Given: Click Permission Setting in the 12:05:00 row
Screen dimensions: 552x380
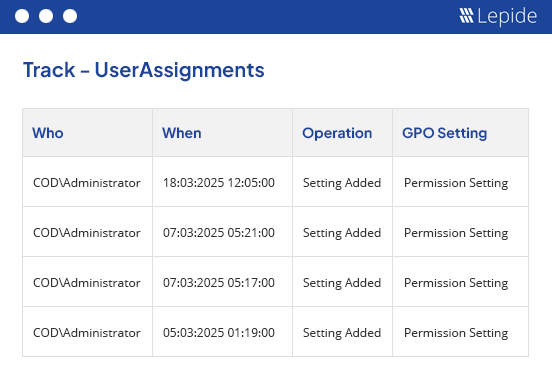Looking at the screenshot, I should tap(456, 183).
